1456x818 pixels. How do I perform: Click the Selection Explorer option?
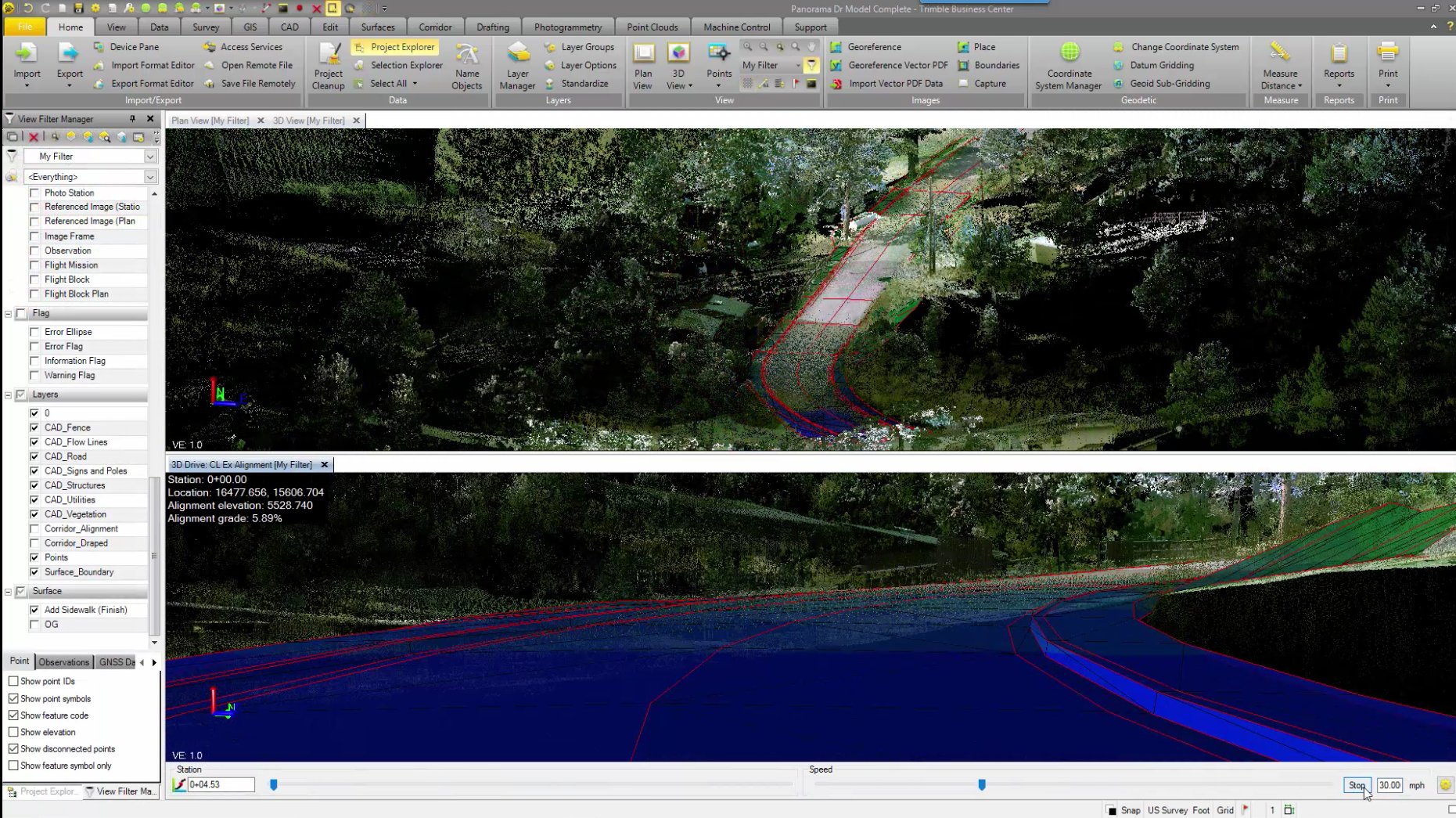click(398, 65)
